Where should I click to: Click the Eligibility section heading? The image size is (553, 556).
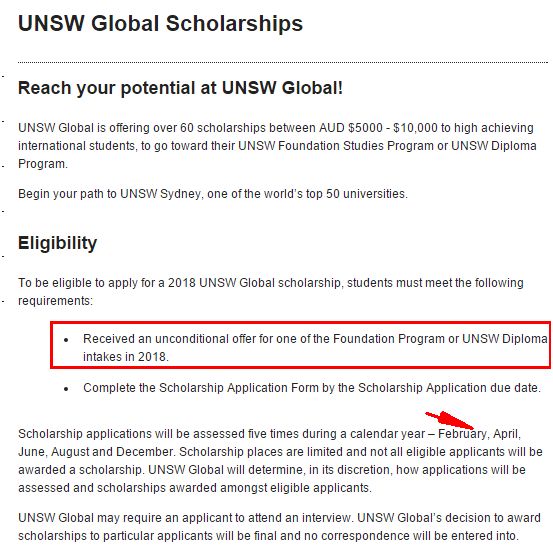[x=57, y=244]
